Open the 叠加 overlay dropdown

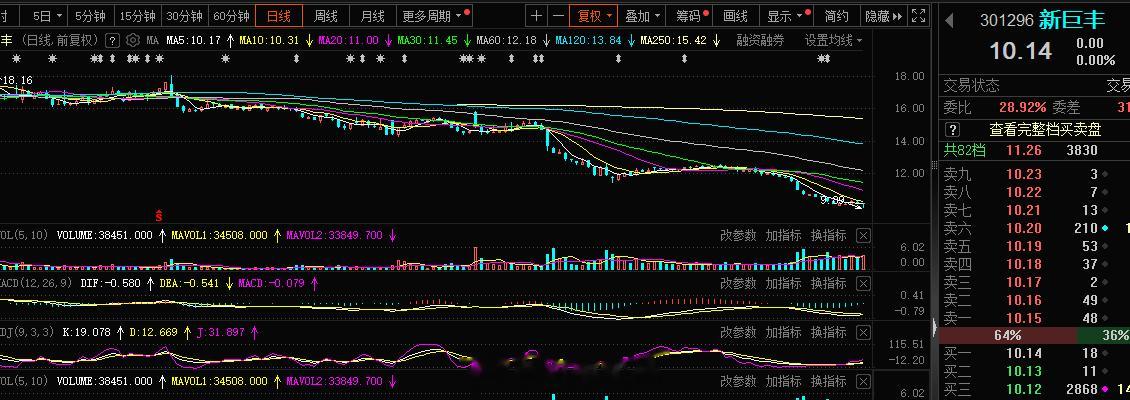[x=642, y=16]
